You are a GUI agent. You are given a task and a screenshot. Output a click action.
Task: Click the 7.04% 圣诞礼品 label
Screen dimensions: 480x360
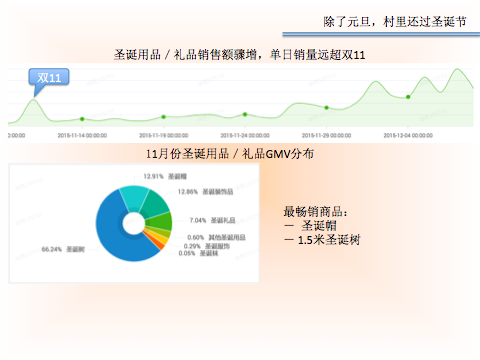click(213, 220)
